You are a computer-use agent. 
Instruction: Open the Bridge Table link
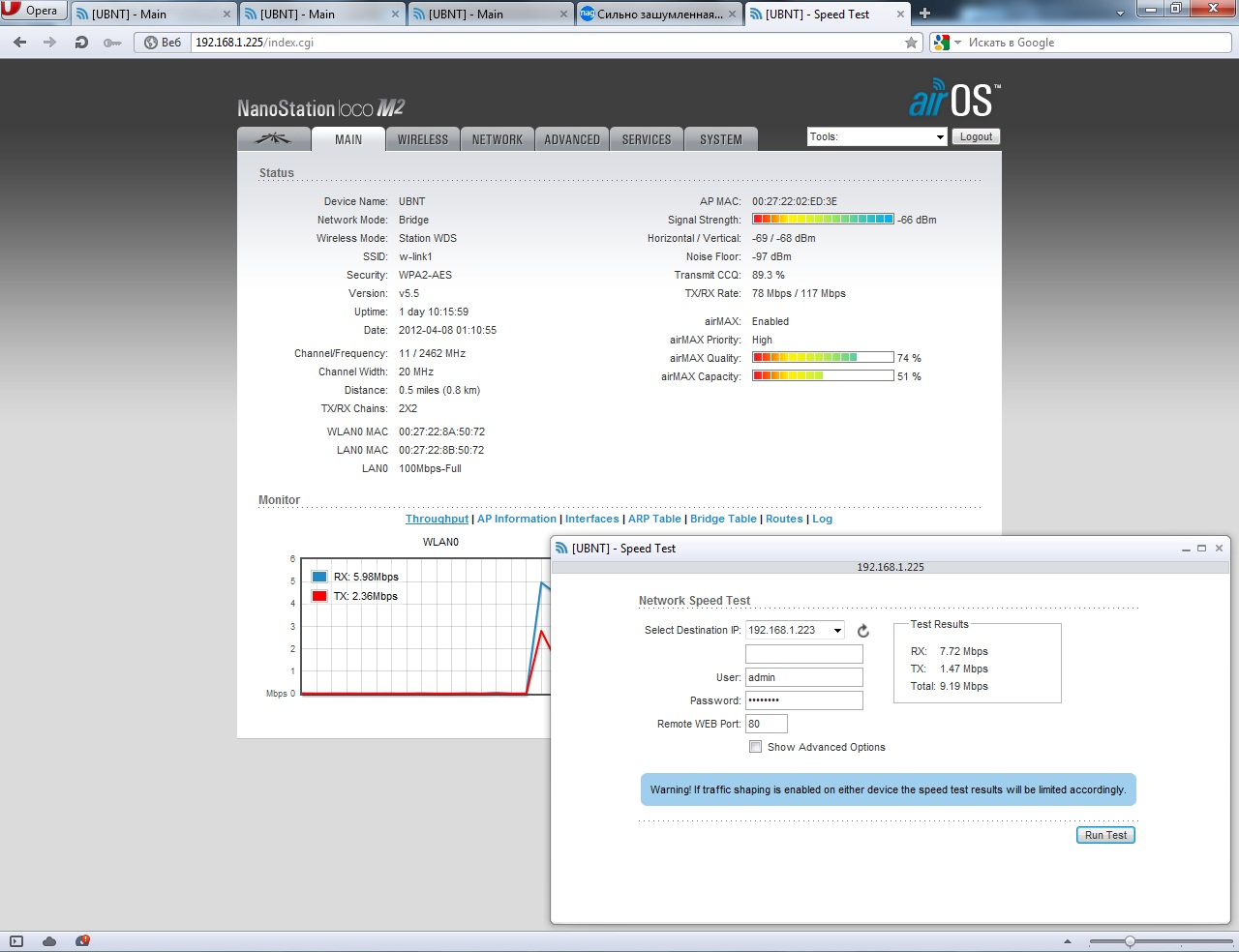723,519
